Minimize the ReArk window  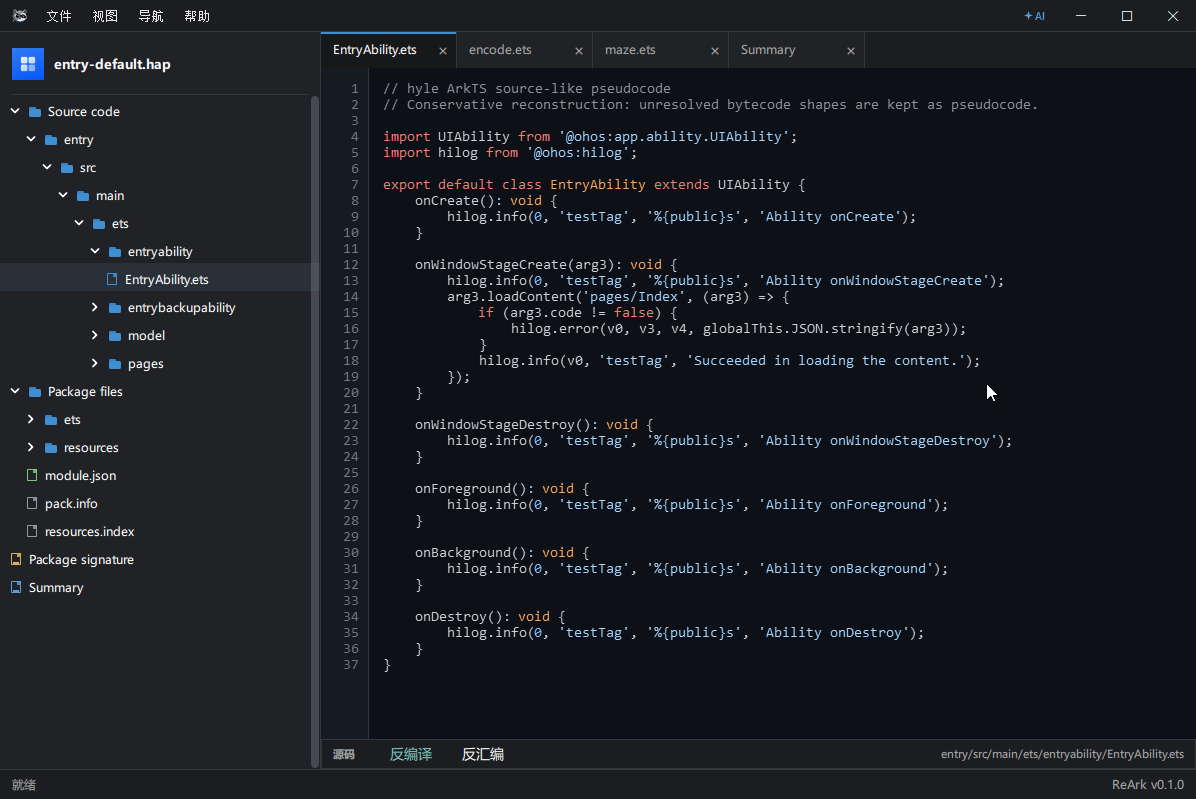click(x=1081, y=16)
